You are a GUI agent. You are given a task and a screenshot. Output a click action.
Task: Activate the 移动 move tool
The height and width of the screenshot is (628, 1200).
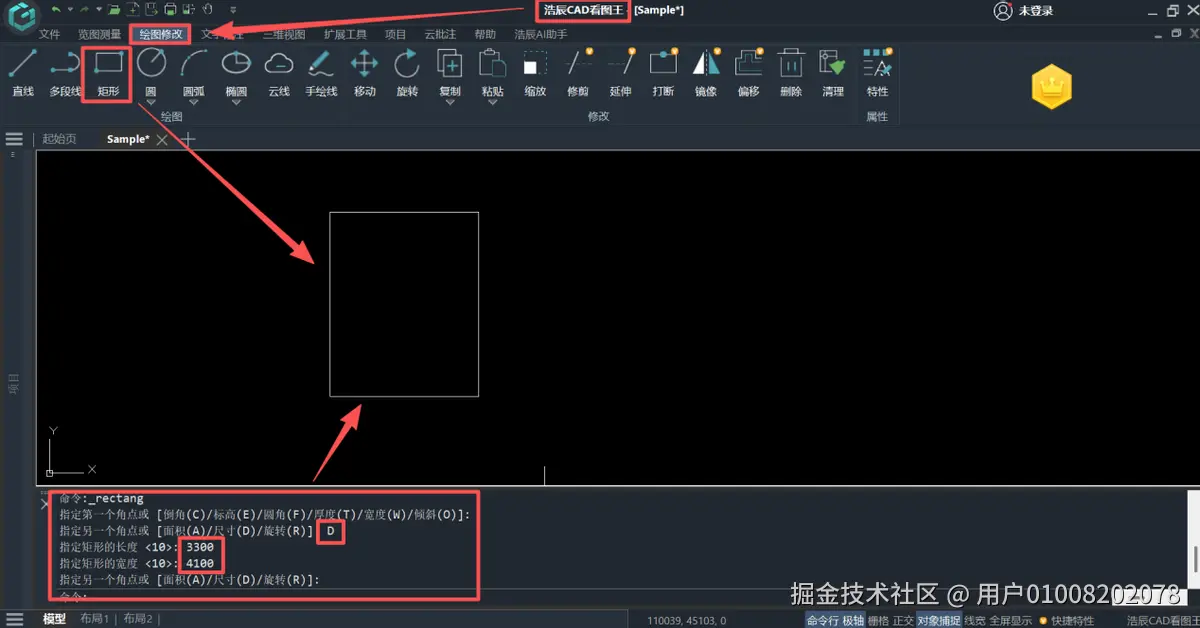pos(364,72)
